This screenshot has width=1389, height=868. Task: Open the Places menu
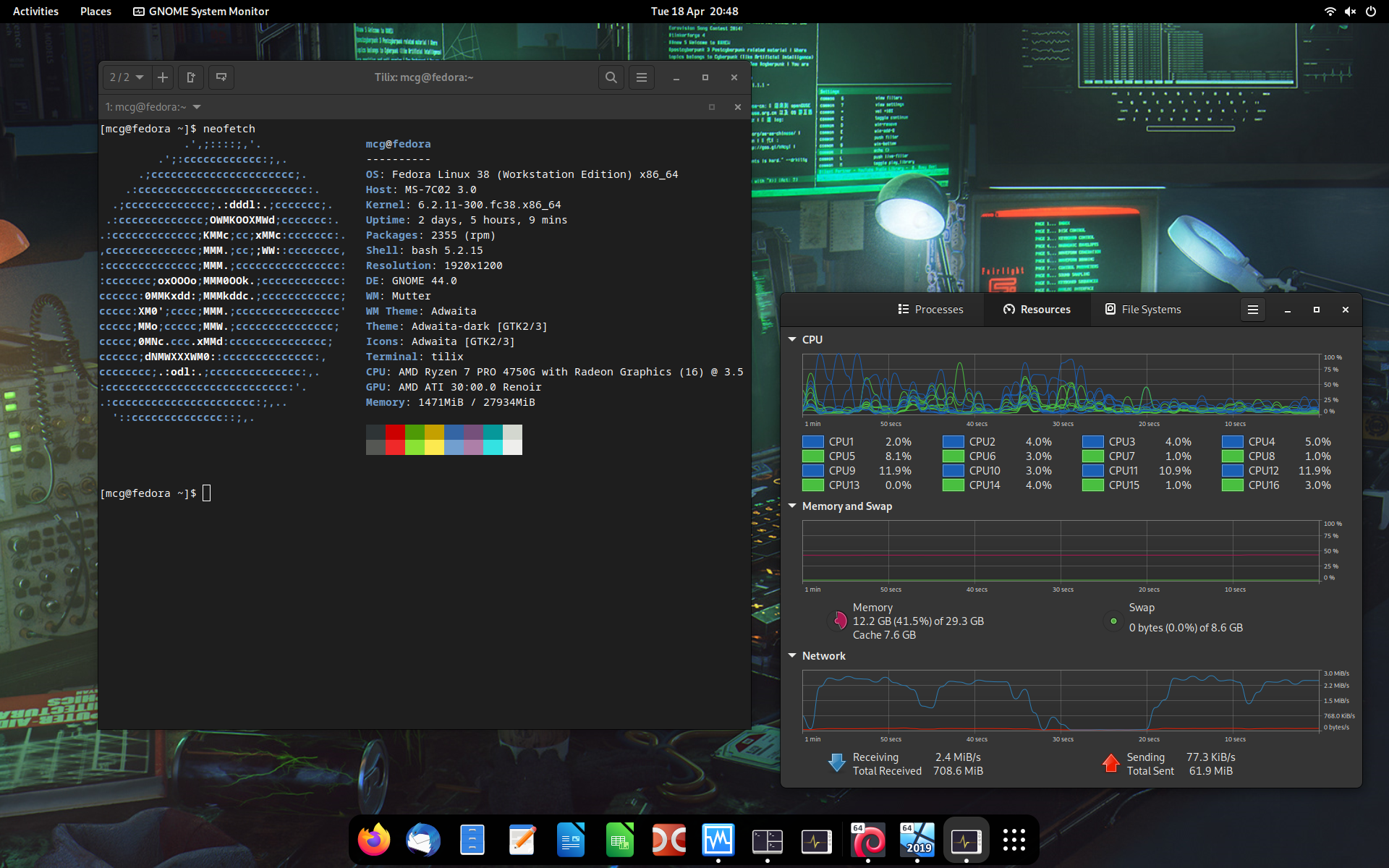pos(95,12)
